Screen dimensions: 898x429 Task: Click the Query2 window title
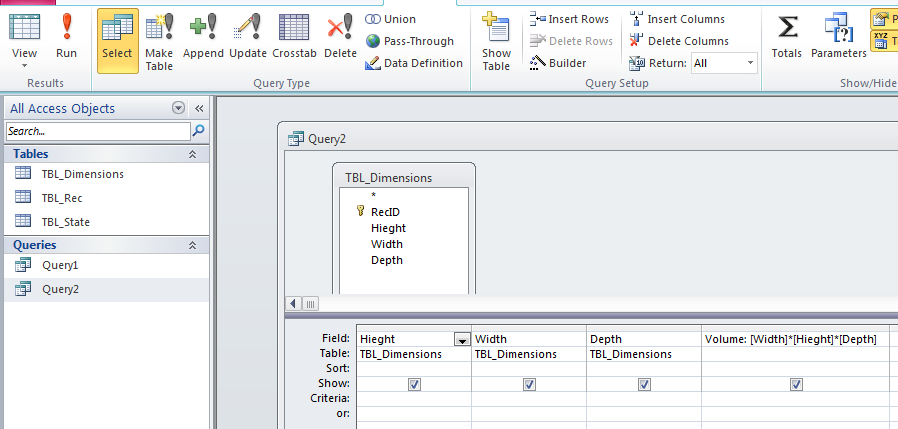pos(326,138)
